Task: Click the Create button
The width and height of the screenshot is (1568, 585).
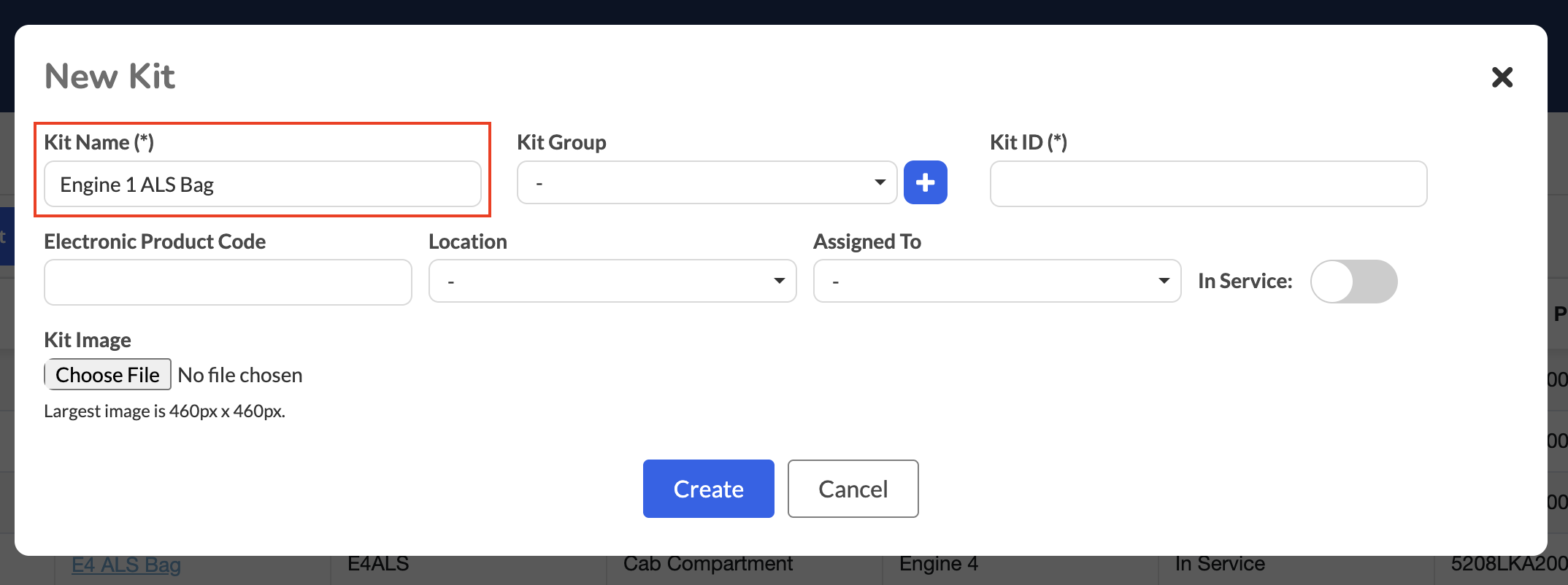Action: pos(708,489)
